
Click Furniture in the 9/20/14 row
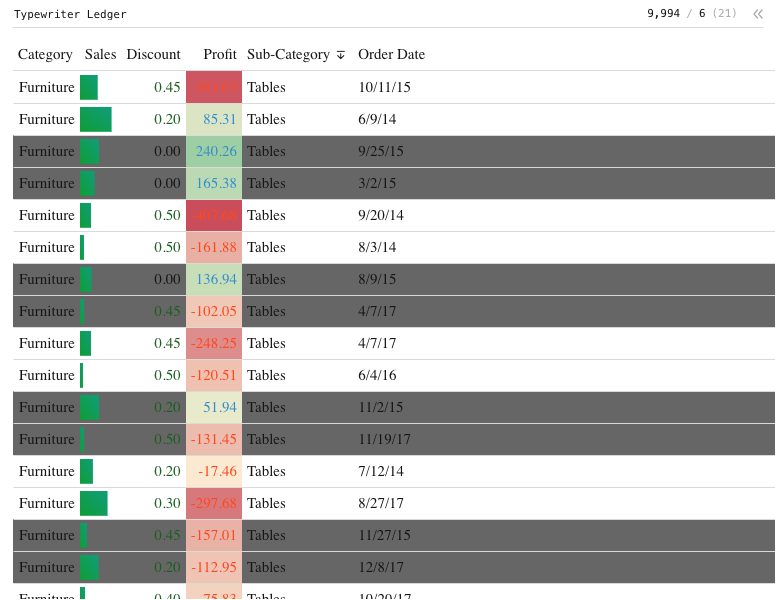pyautogui.click(x=47, y=215)
